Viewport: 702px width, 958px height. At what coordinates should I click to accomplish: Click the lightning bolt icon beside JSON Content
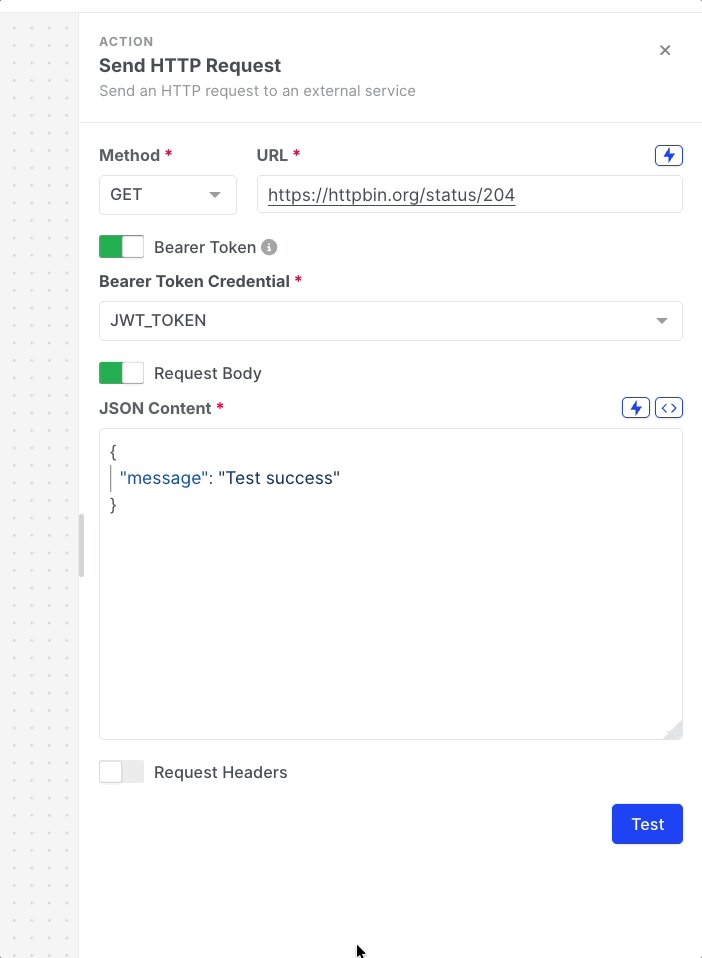pos(635,408)
